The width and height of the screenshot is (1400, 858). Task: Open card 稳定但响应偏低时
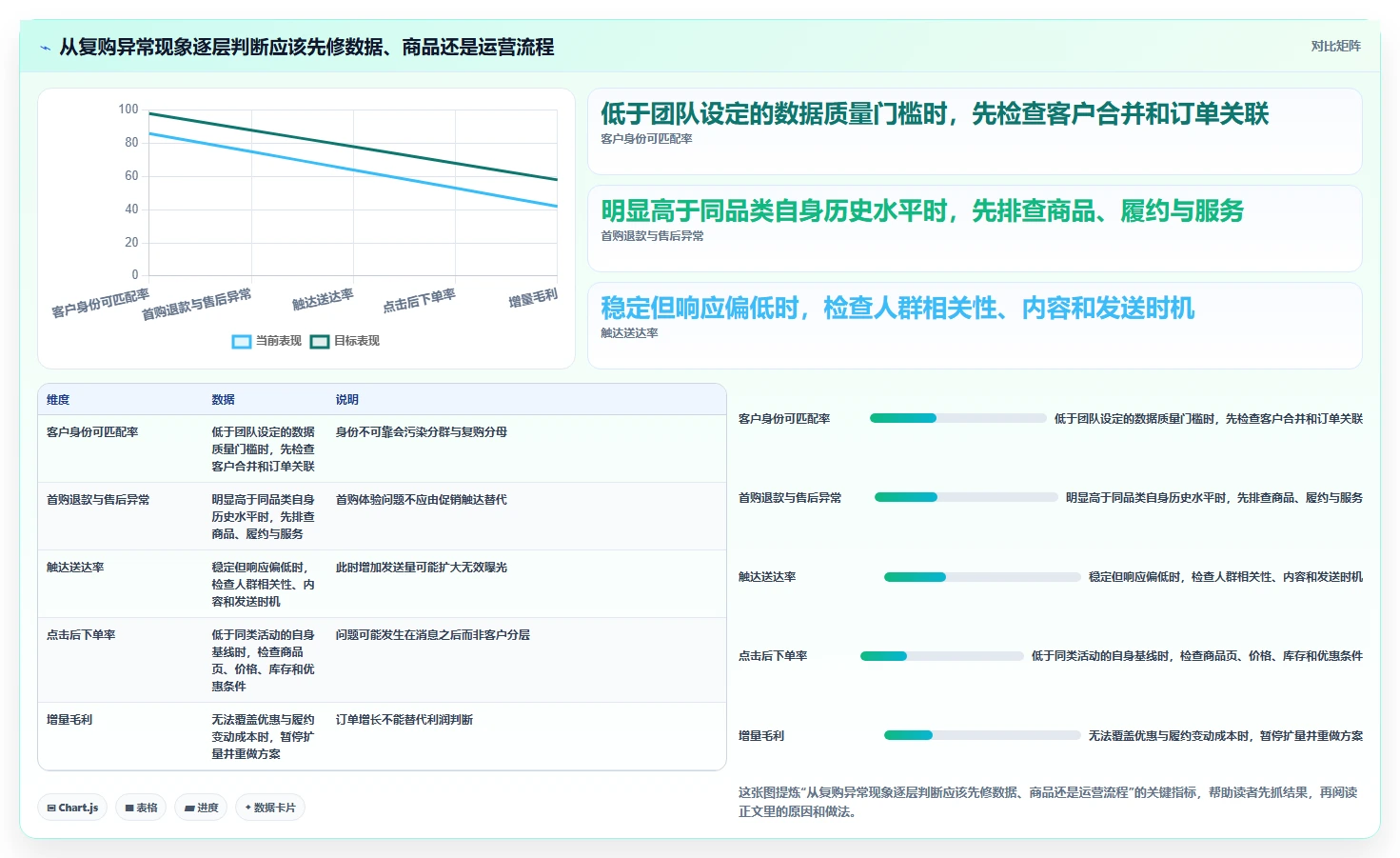click(x=975, y=326)
